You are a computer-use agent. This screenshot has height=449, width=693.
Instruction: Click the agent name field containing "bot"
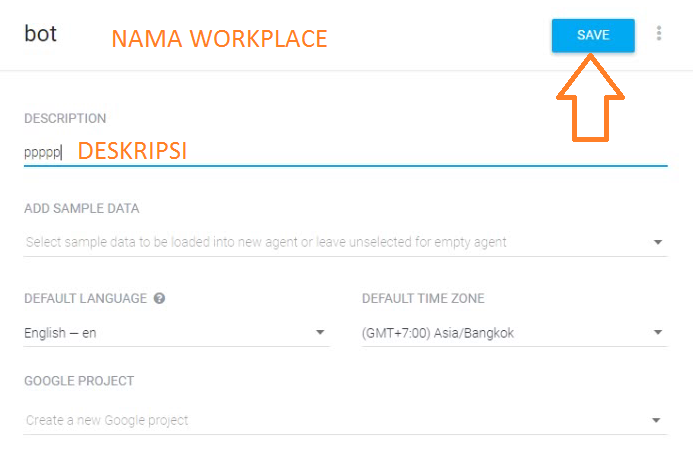(x=41, y=34)
